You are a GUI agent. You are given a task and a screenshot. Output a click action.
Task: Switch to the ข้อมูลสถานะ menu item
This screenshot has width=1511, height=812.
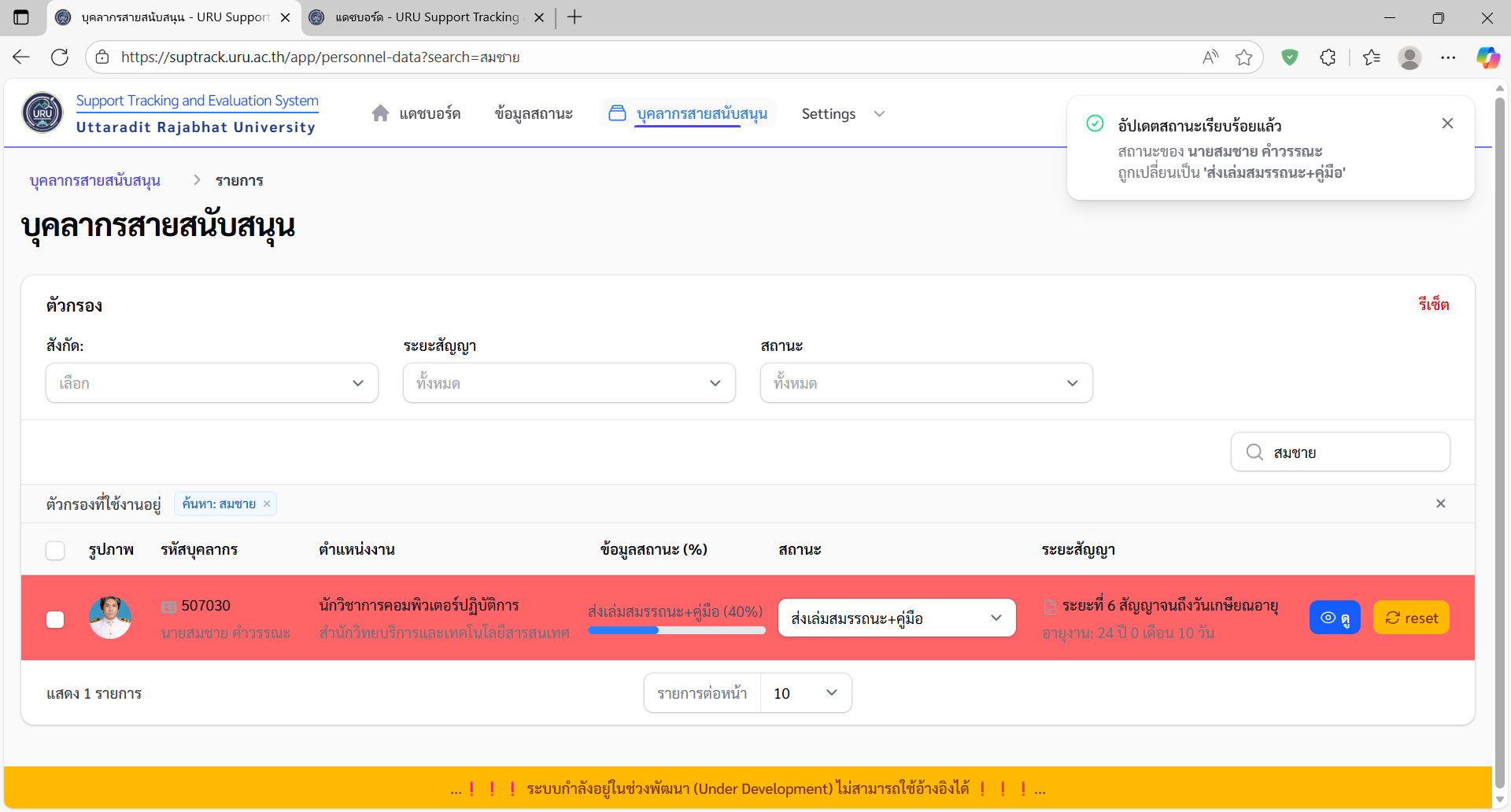tap(534, 113)
